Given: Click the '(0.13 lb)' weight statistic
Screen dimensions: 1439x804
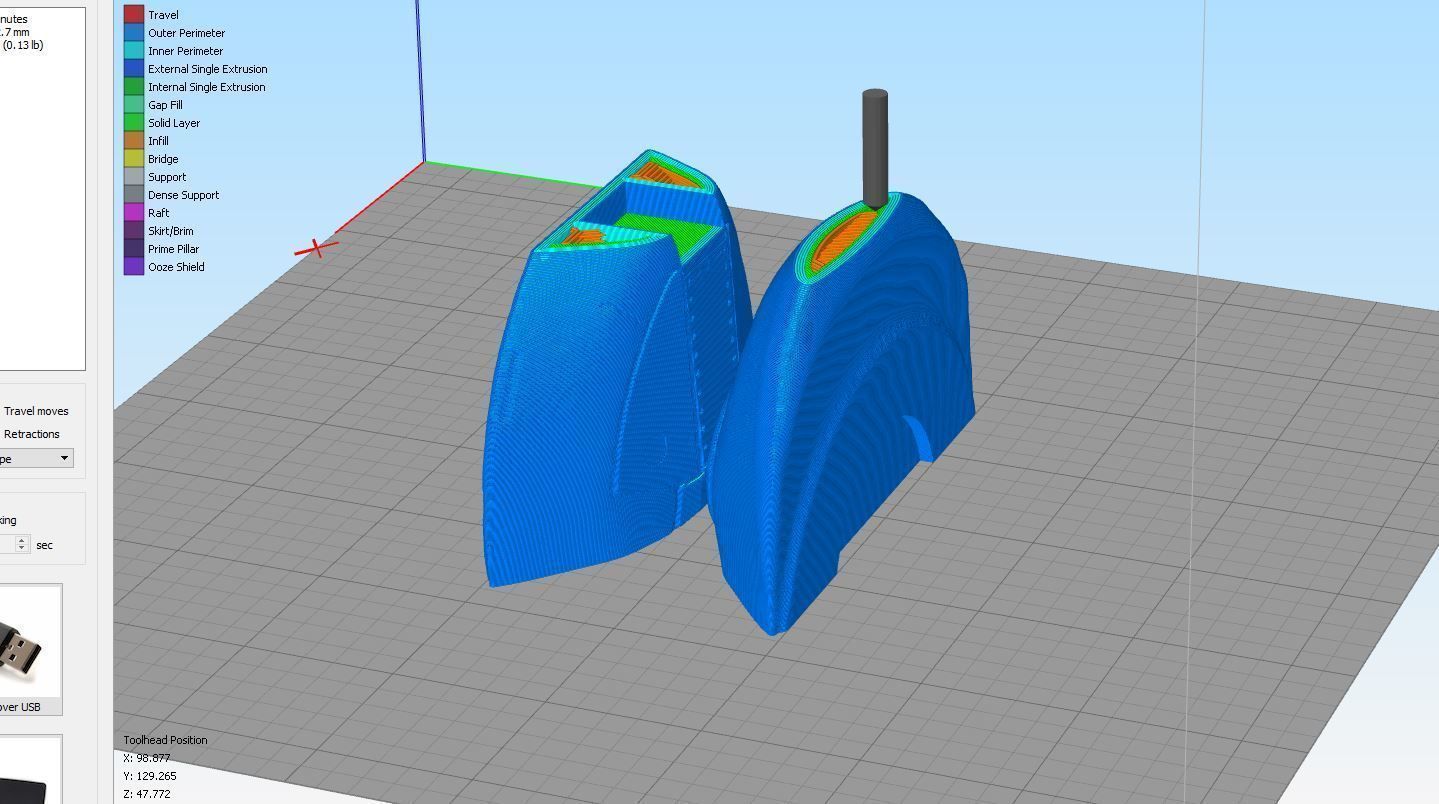Looking at the screenshot, I should (x=23, y=45).
